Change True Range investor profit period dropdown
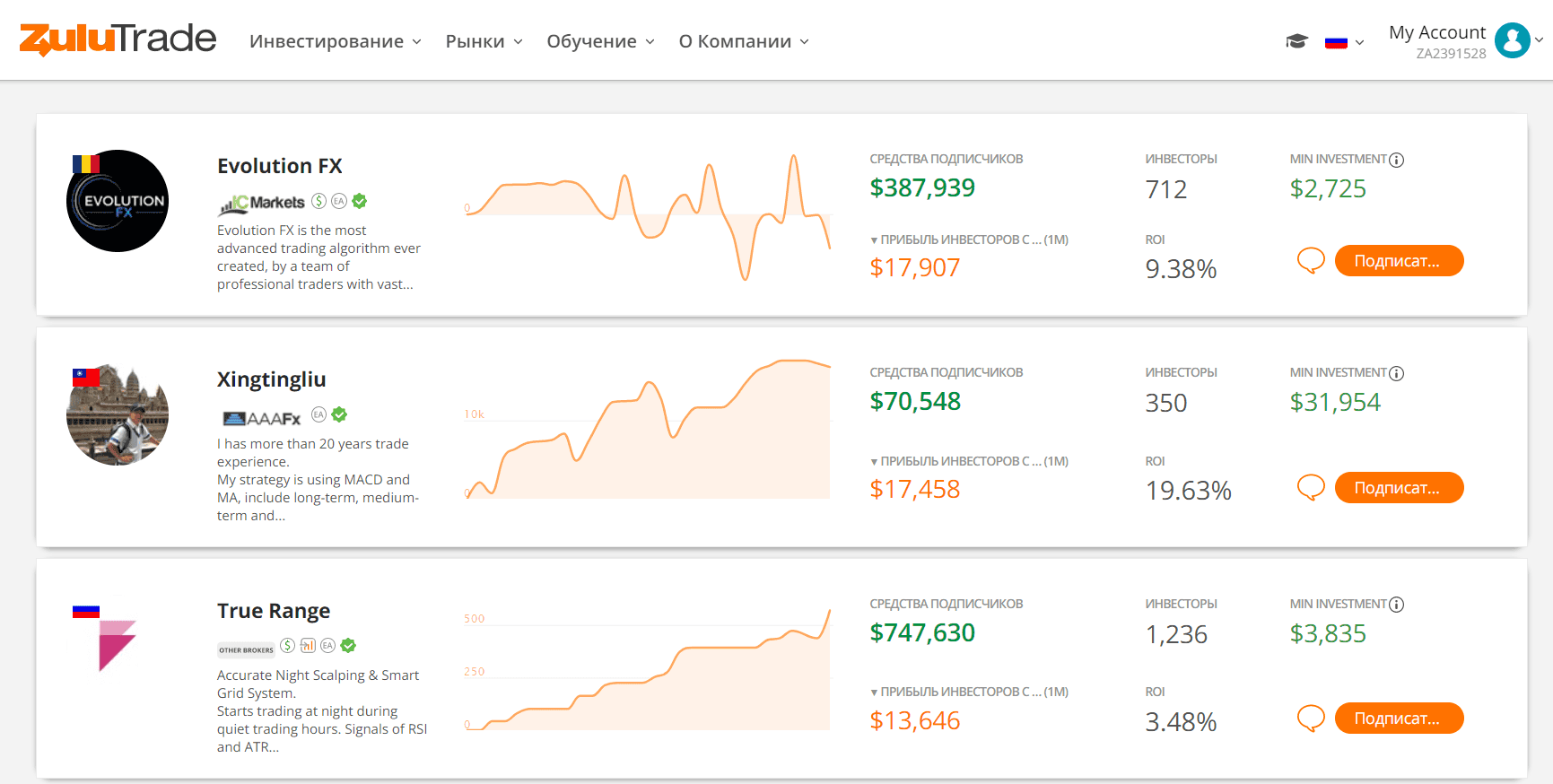Viewport: 1553px width, 784px height. (x=969, y=692)
